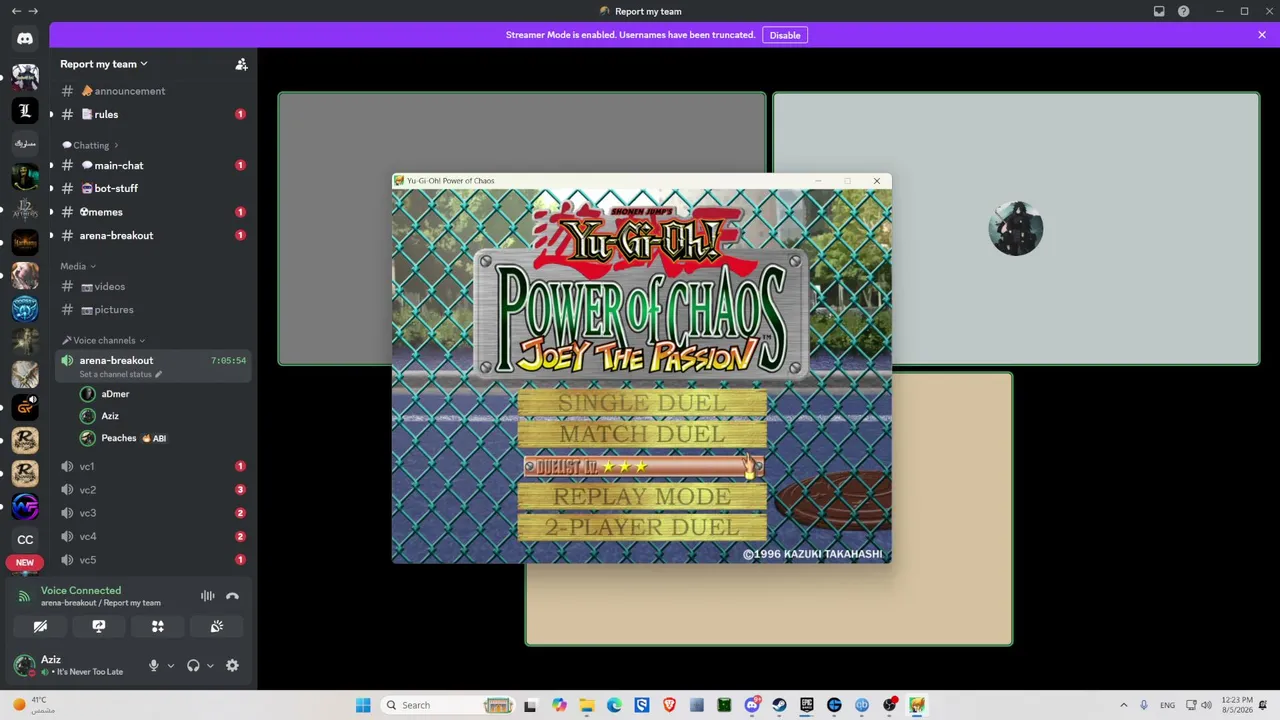Collapse the Media category
1280x720 pixels.
pos(78,266)
